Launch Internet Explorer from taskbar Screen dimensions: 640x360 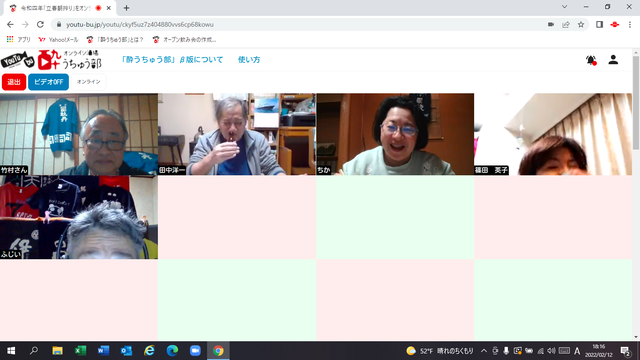149,351
